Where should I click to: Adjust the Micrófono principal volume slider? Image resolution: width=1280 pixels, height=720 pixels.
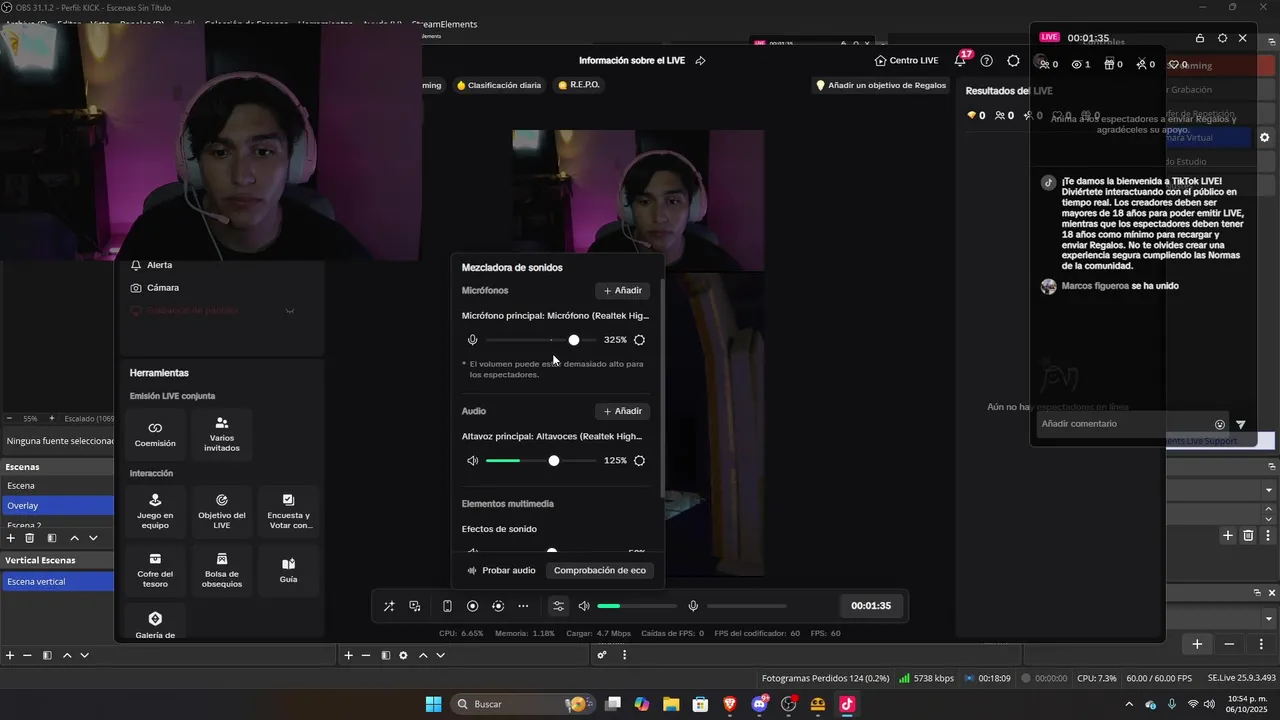pos(540,340)
